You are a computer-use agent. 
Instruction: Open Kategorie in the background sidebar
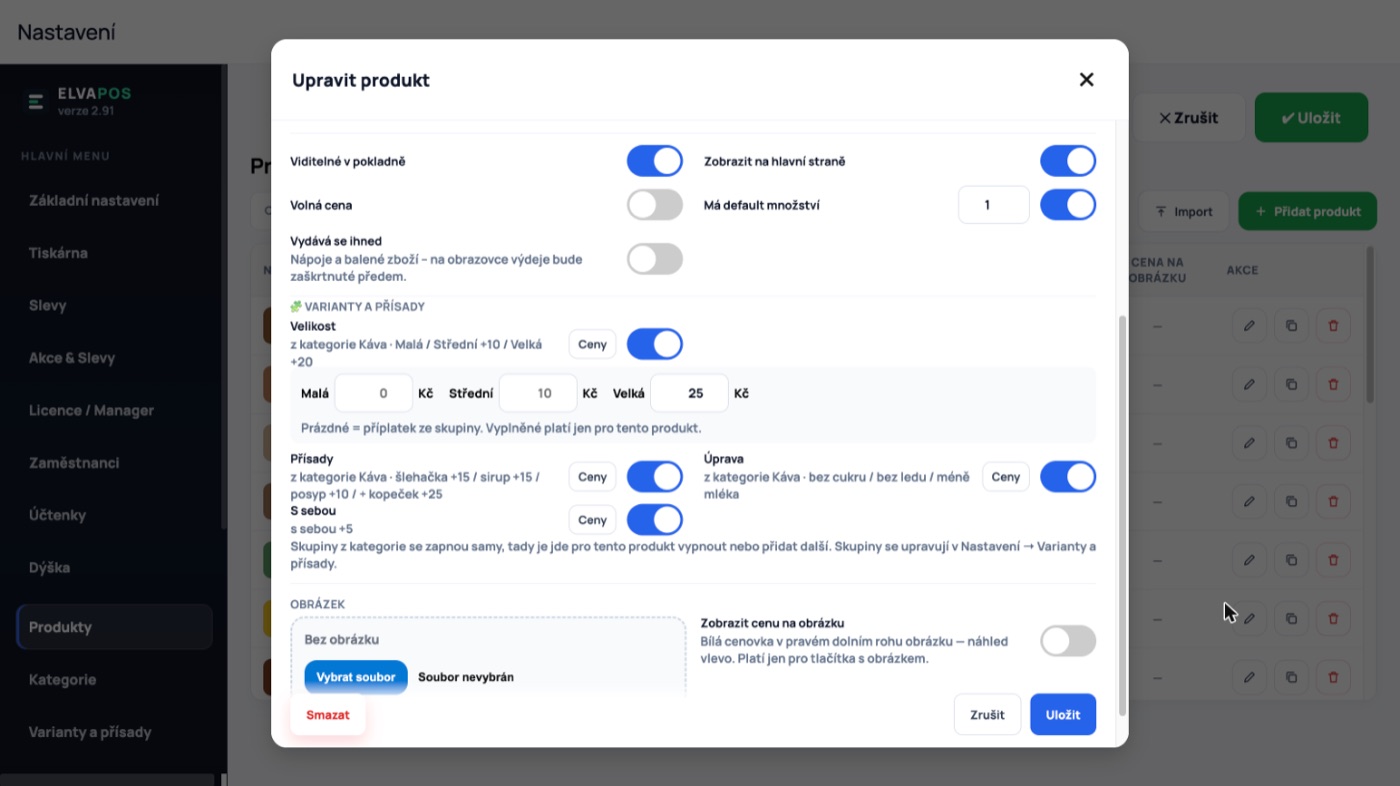click(62, 680)
